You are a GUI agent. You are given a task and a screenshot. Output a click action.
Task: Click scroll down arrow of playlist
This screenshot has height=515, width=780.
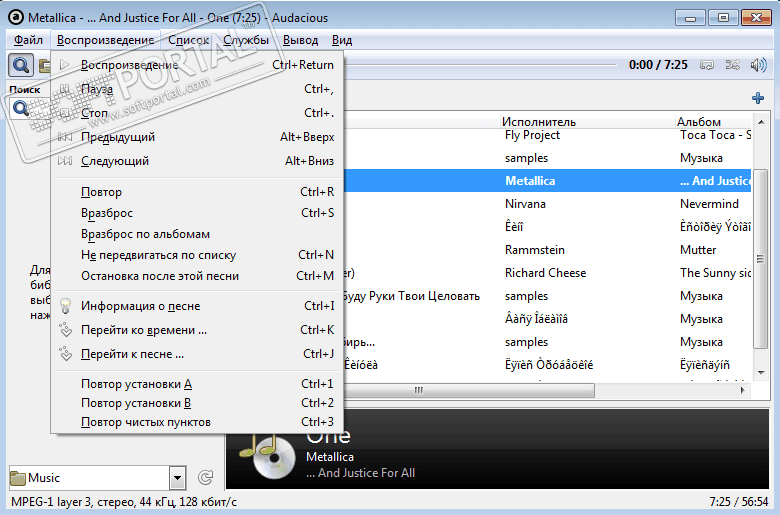pos(761,372)
